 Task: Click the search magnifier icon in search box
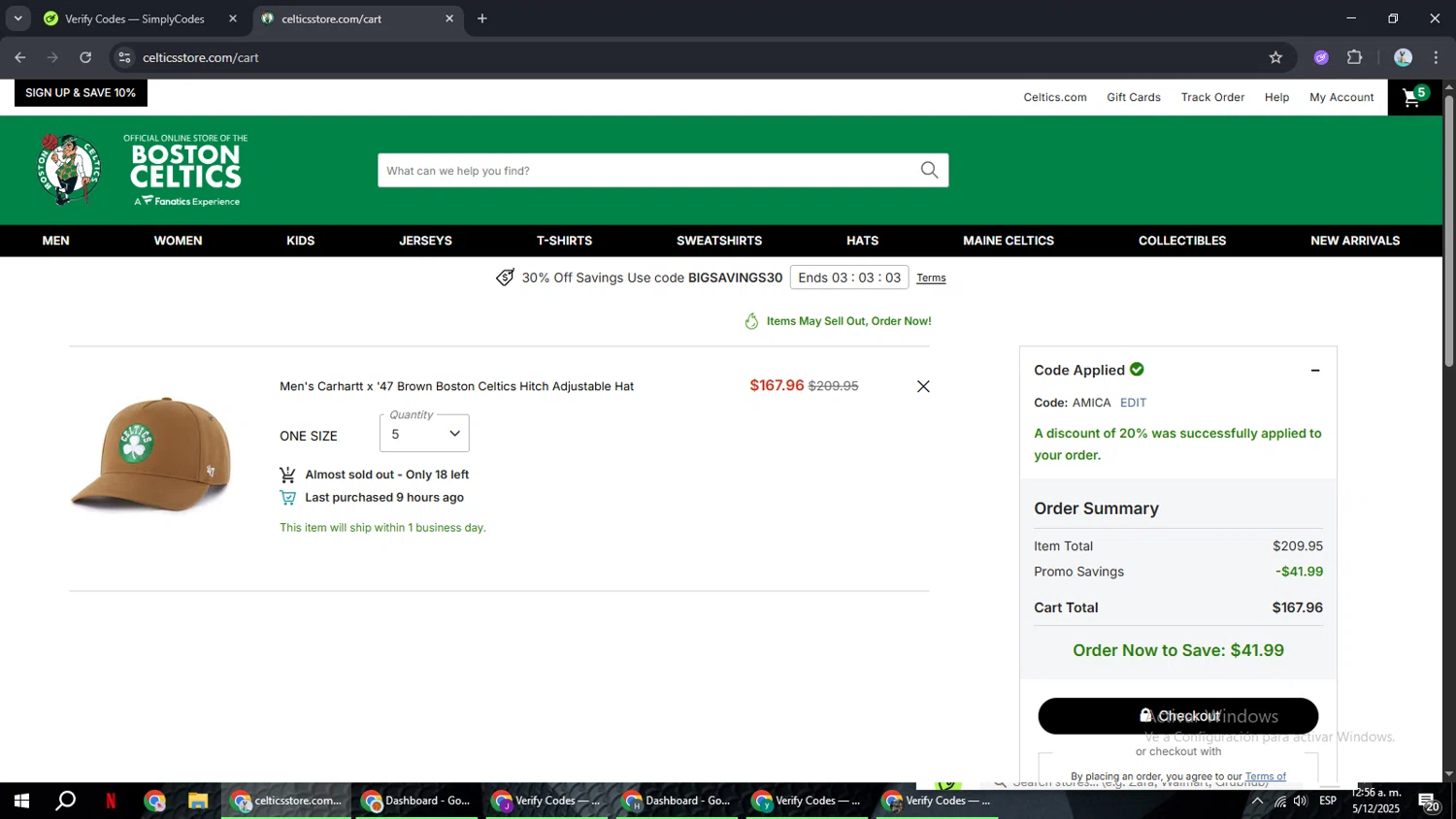coord(929,171)
